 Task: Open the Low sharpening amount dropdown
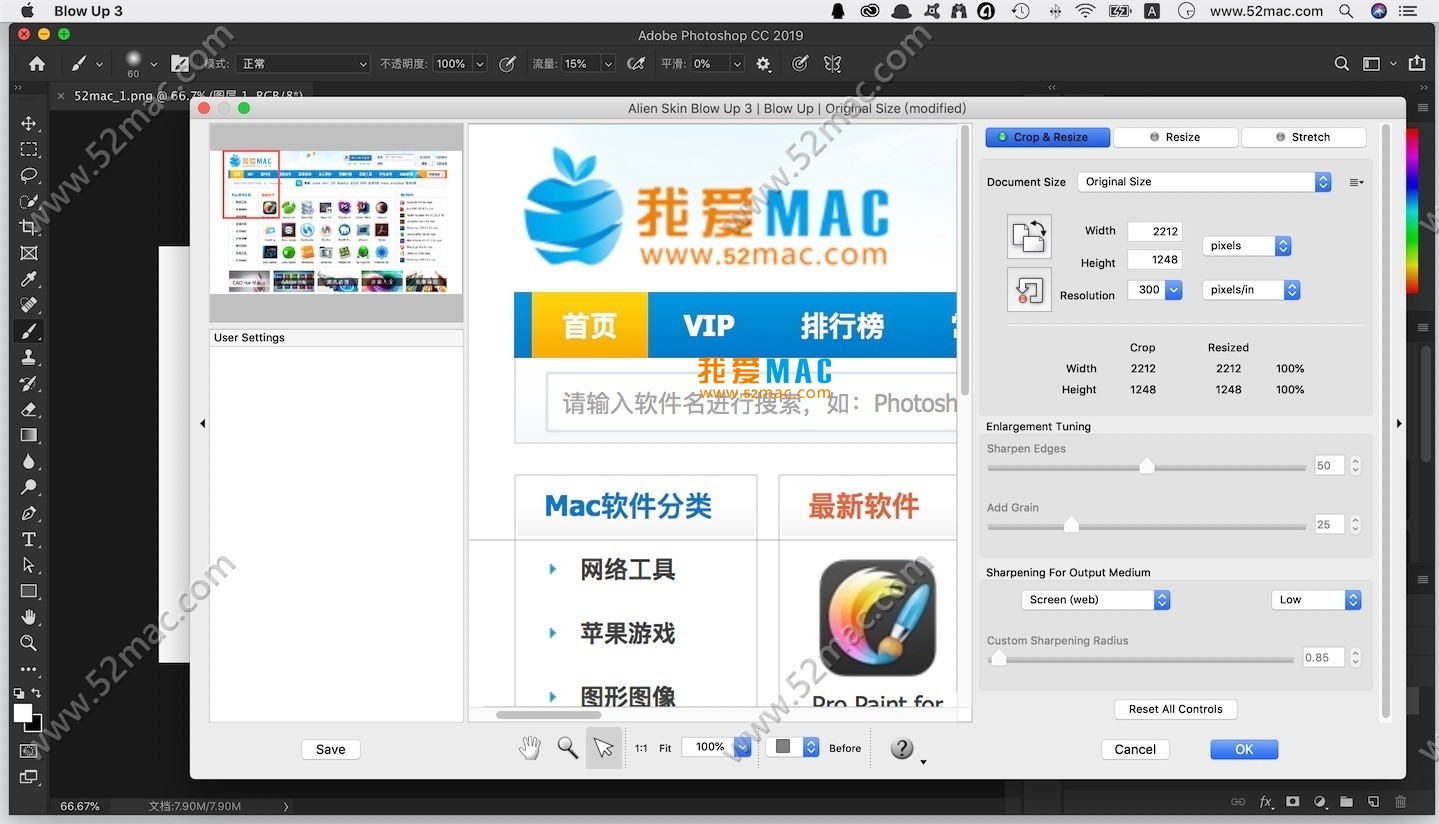click(x=1316, y=600)
